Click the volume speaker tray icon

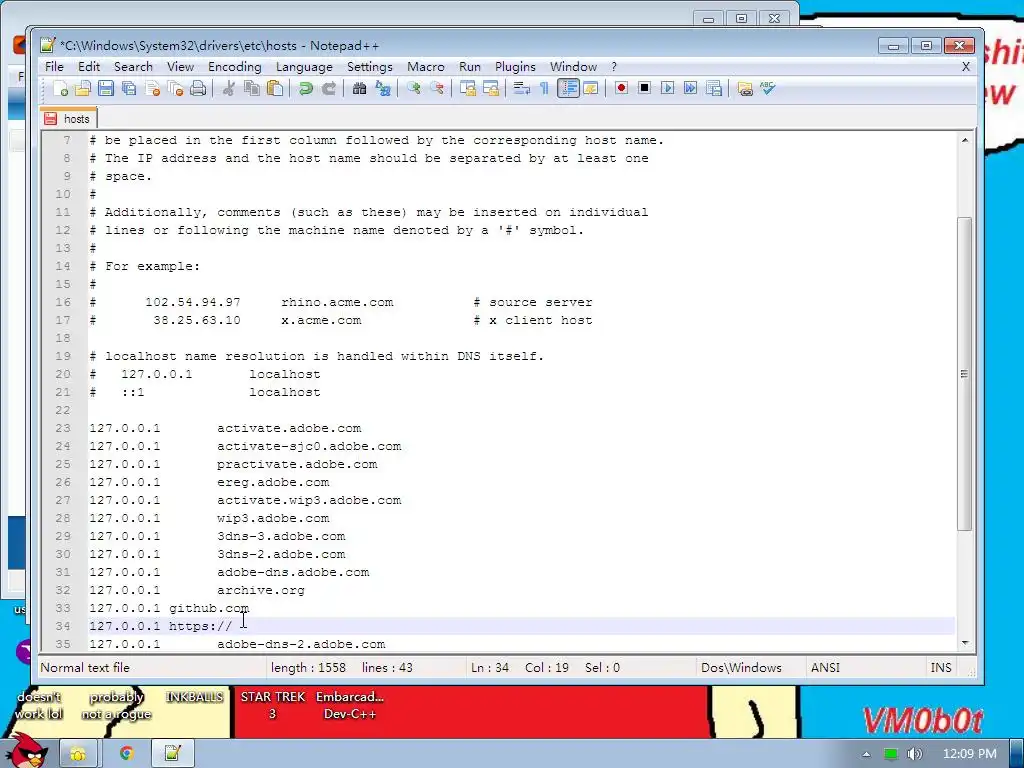tap(914, 754)
